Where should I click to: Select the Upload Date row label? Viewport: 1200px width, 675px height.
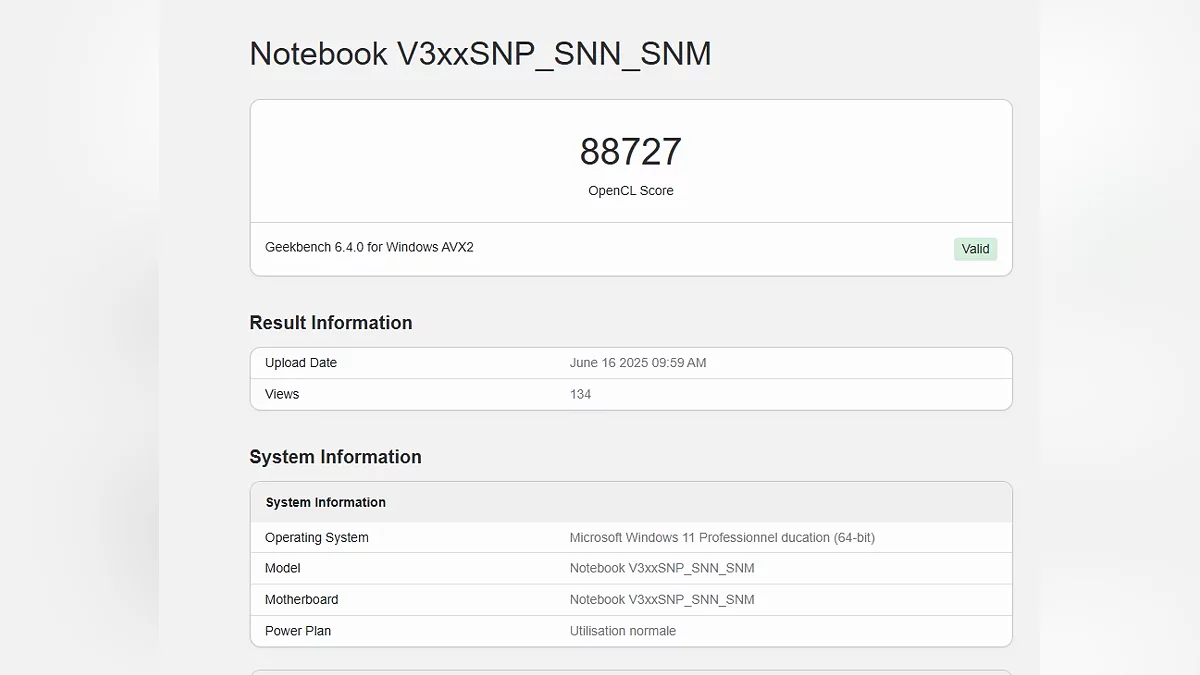point(301,363)
